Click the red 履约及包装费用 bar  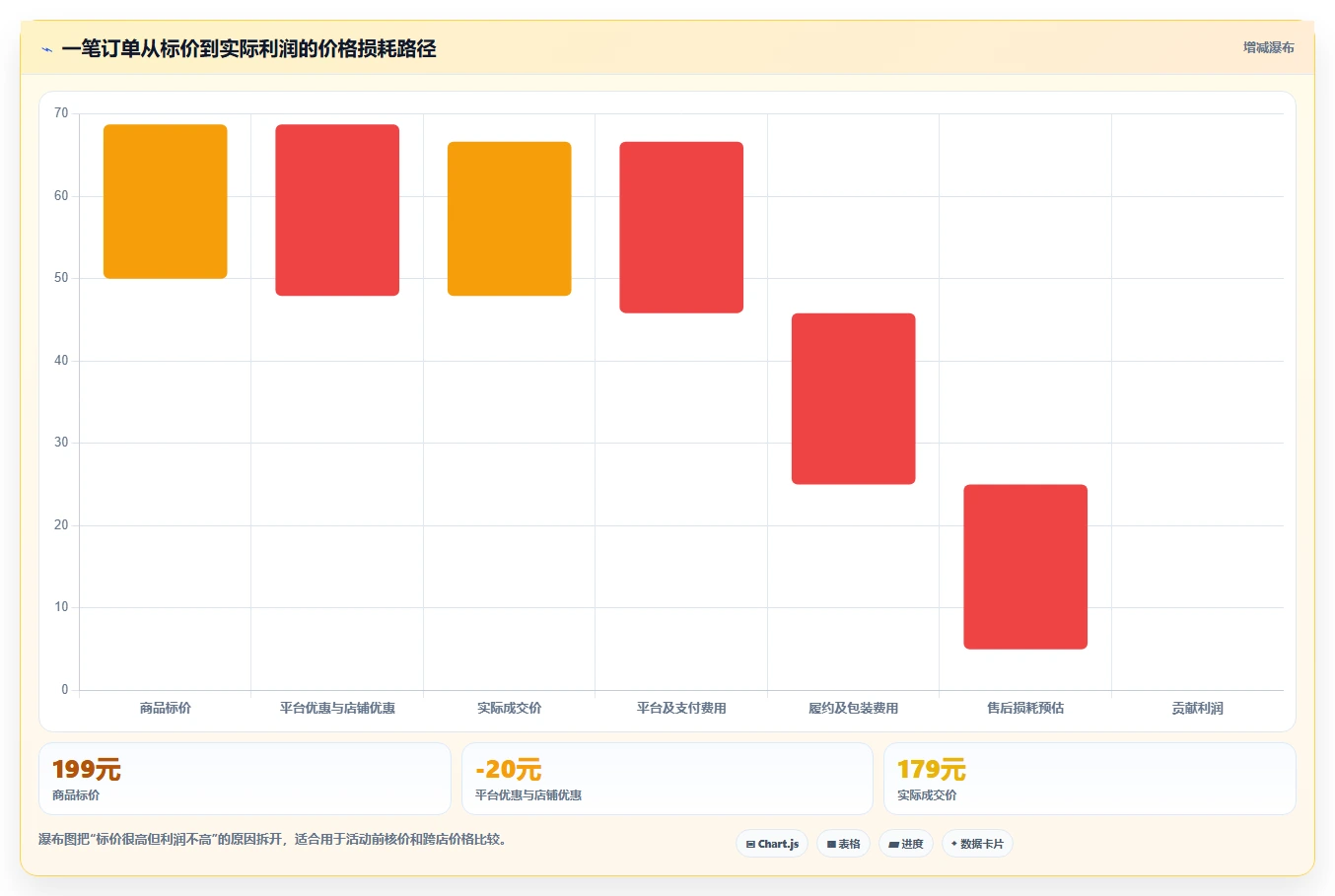[x=854, y=399]
